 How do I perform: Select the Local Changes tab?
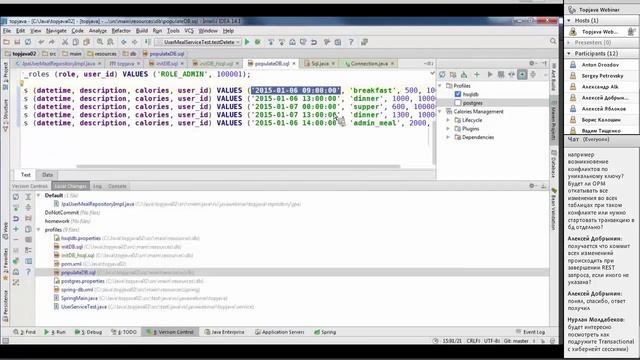(70, 186)
